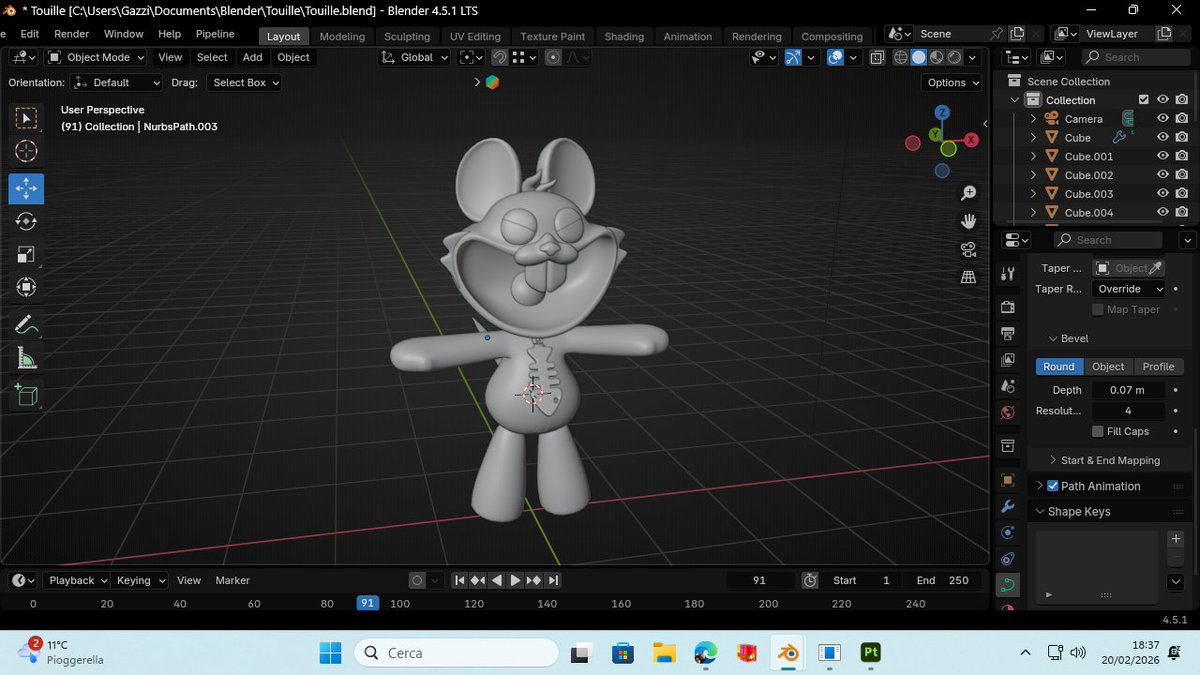Open the World properties tab
The width and height of the screenshot is (1200, 675).
pyautogui.click(x=1008, y=412)
